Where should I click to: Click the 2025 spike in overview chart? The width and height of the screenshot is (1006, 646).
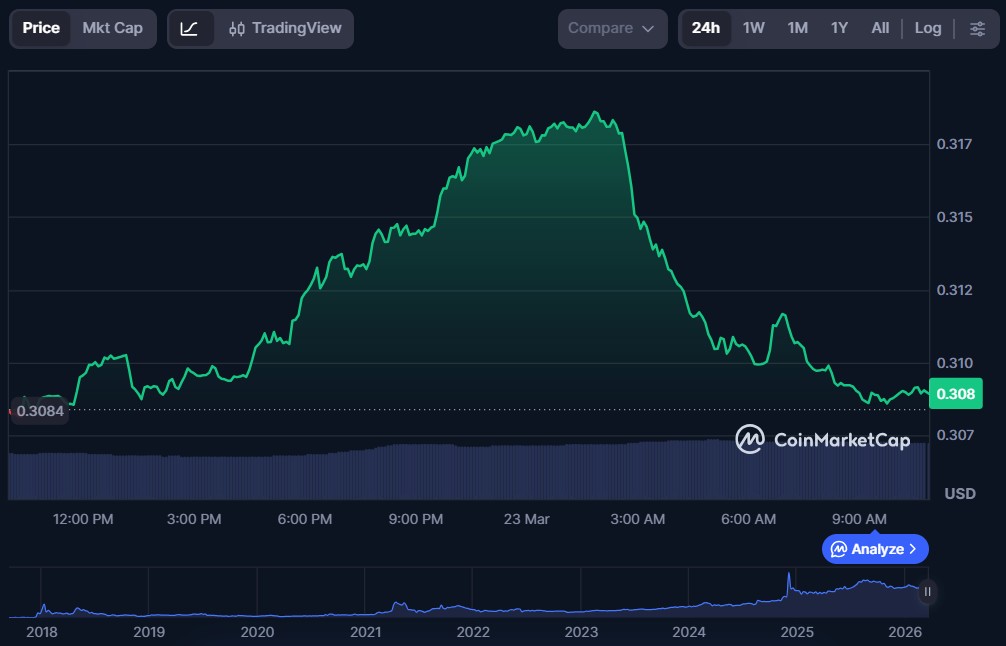click(x=788, y=580)
